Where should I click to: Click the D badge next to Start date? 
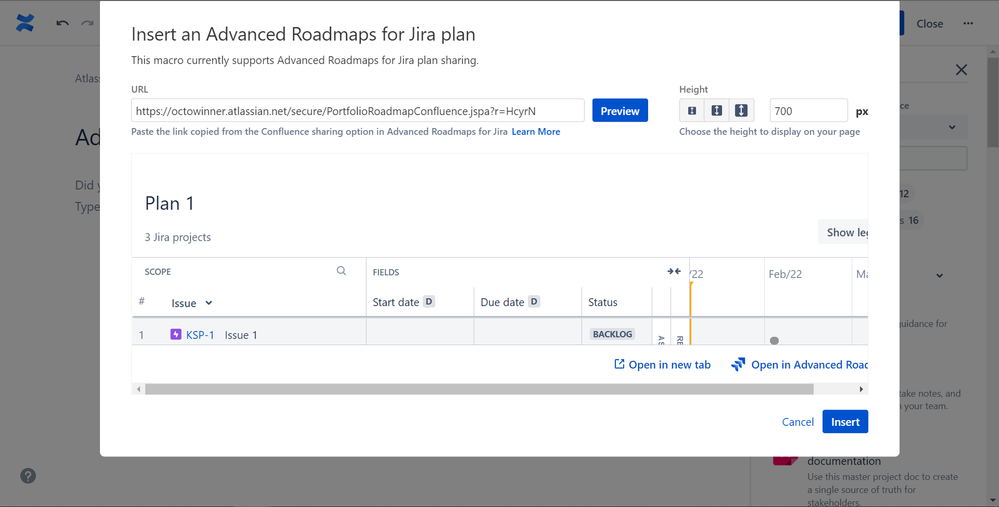[429, 302]
